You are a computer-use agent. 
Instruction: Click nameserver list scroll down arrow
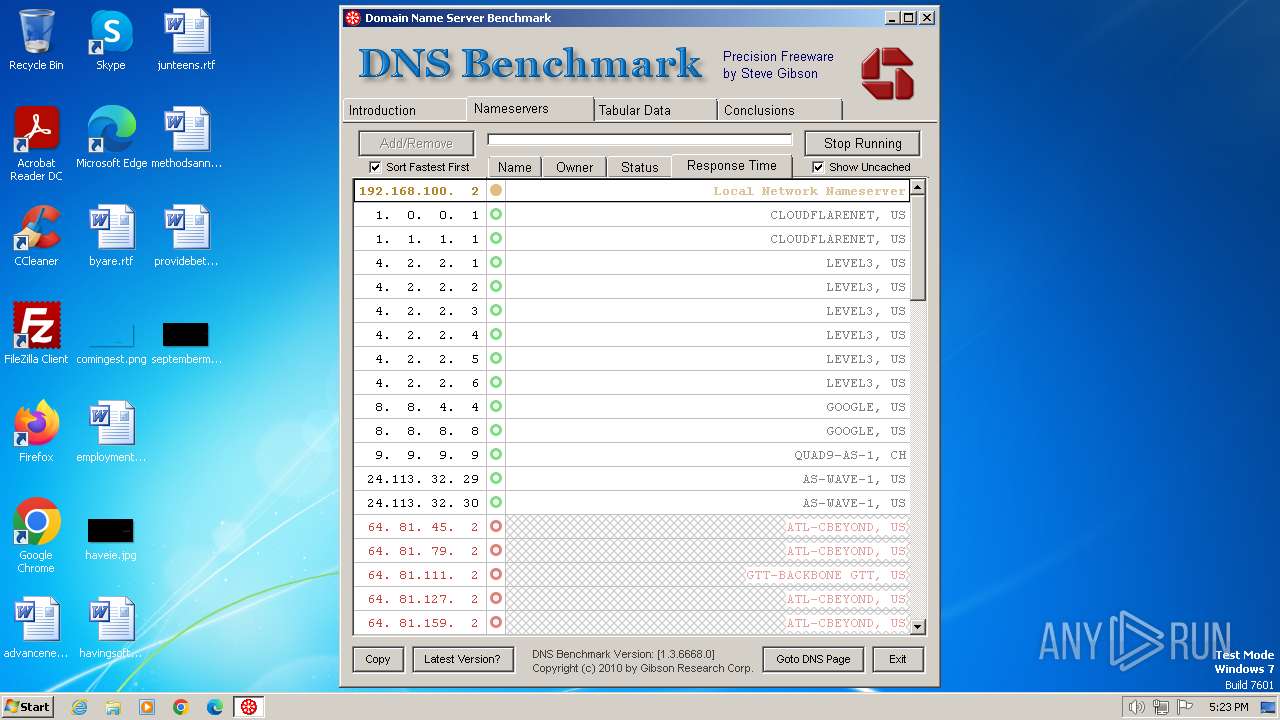(x=918, y=627)
